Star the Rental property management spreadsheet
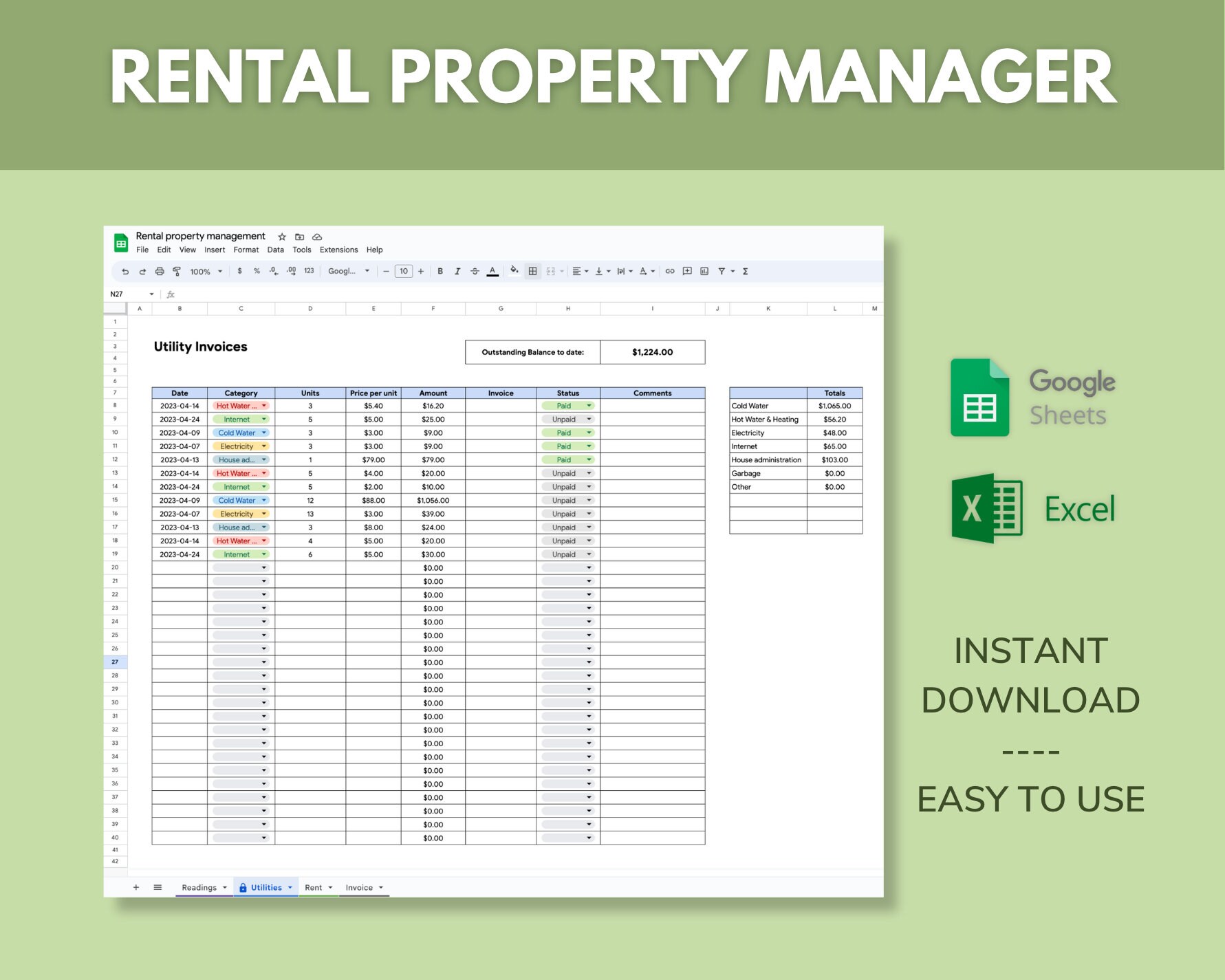1225x980 pixels. pyautogui.click(x=282, y=236)
